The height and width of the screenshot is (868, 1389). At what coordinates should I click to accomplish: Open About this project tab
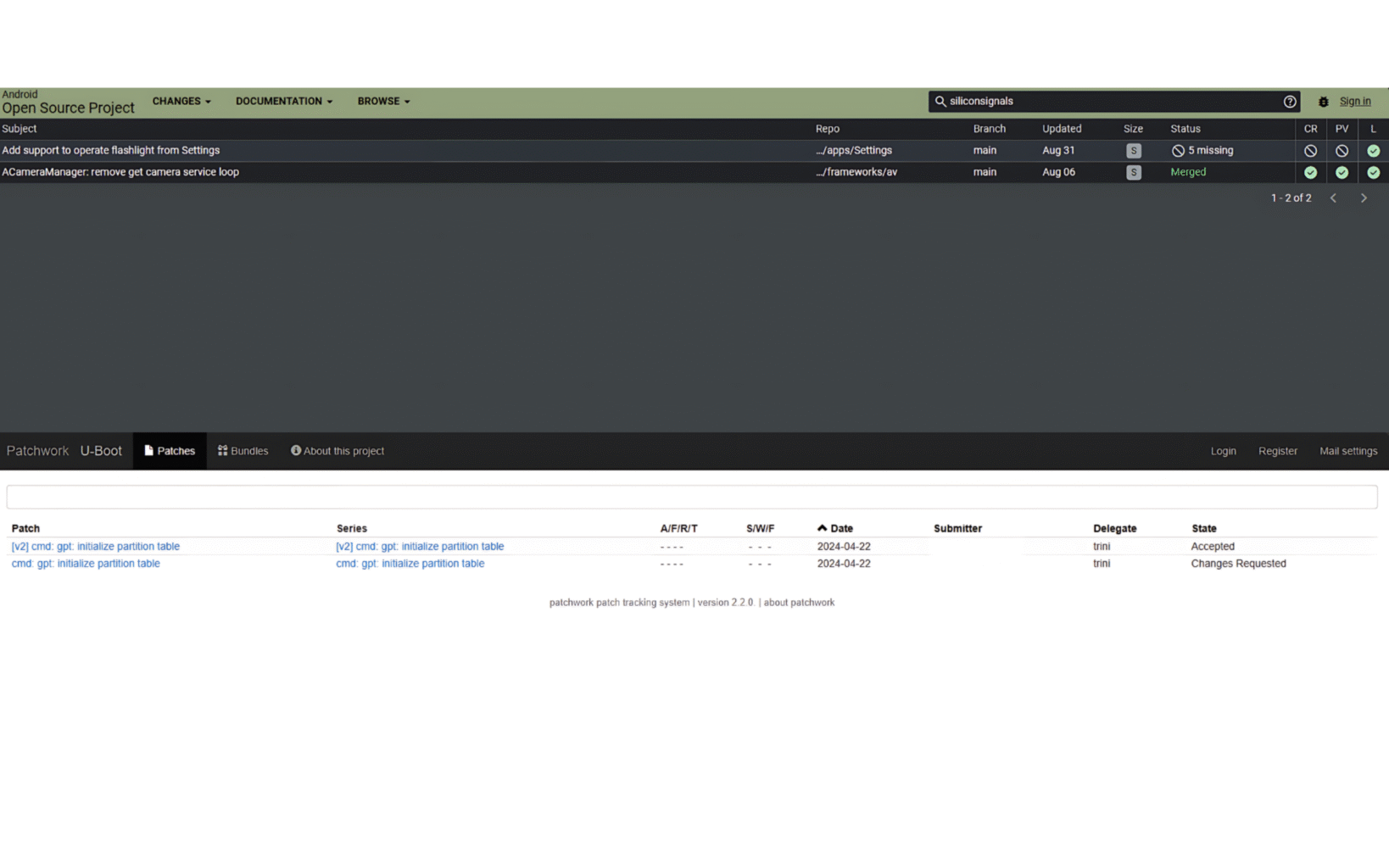click(x=337, y=451)
